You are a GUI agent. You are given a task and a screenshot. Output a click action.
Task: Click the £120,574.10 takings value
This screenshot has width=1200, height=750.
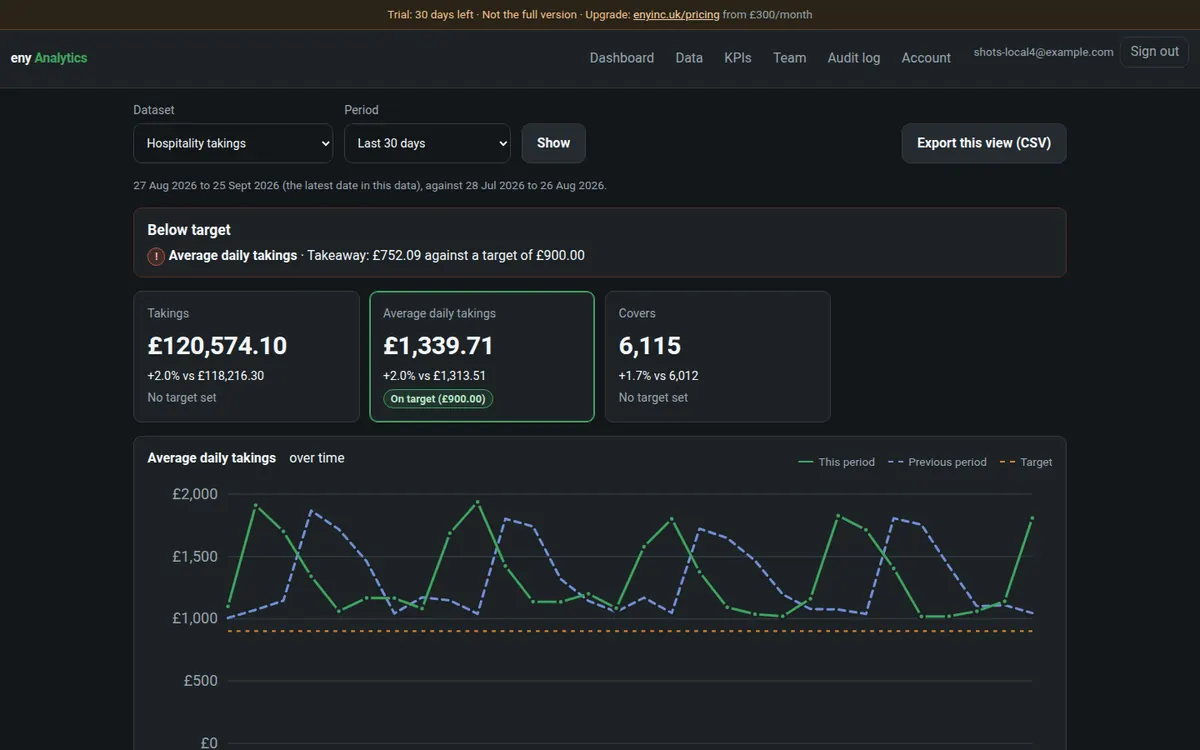(x=217, y=346)
